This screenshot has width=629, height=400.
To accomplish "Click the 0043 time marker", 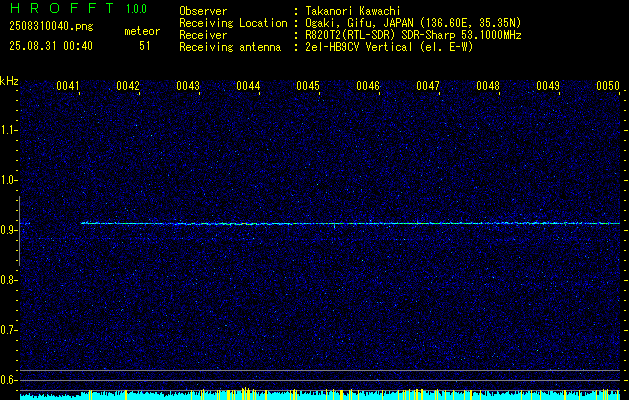I will [188, 85].
